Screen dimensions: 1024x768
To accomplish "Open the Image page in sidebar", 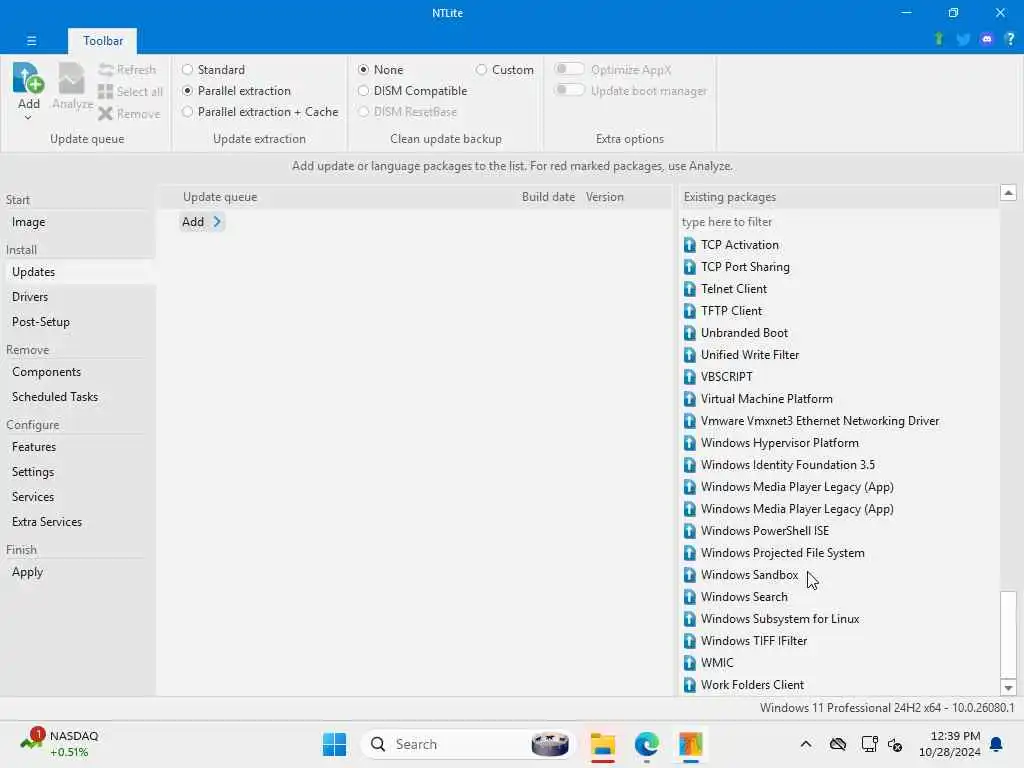I will (x=29, y=222).
